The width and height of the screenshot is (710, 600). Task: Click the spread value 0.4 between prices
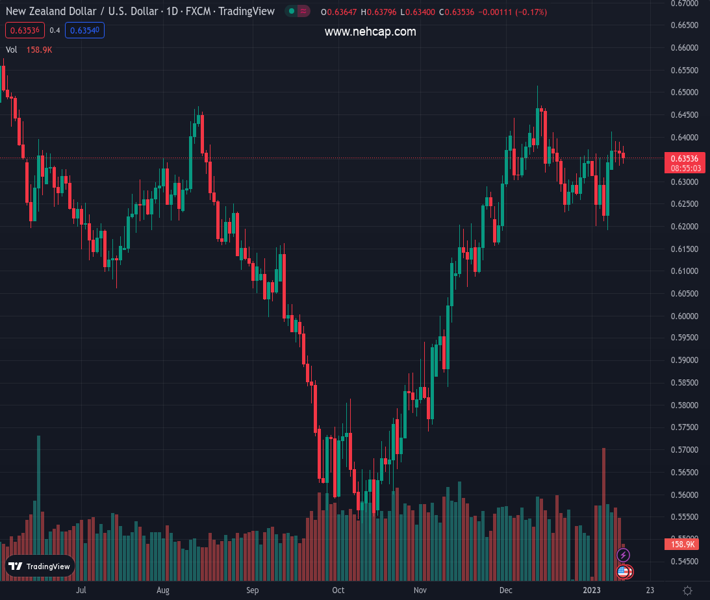(54, 30)
